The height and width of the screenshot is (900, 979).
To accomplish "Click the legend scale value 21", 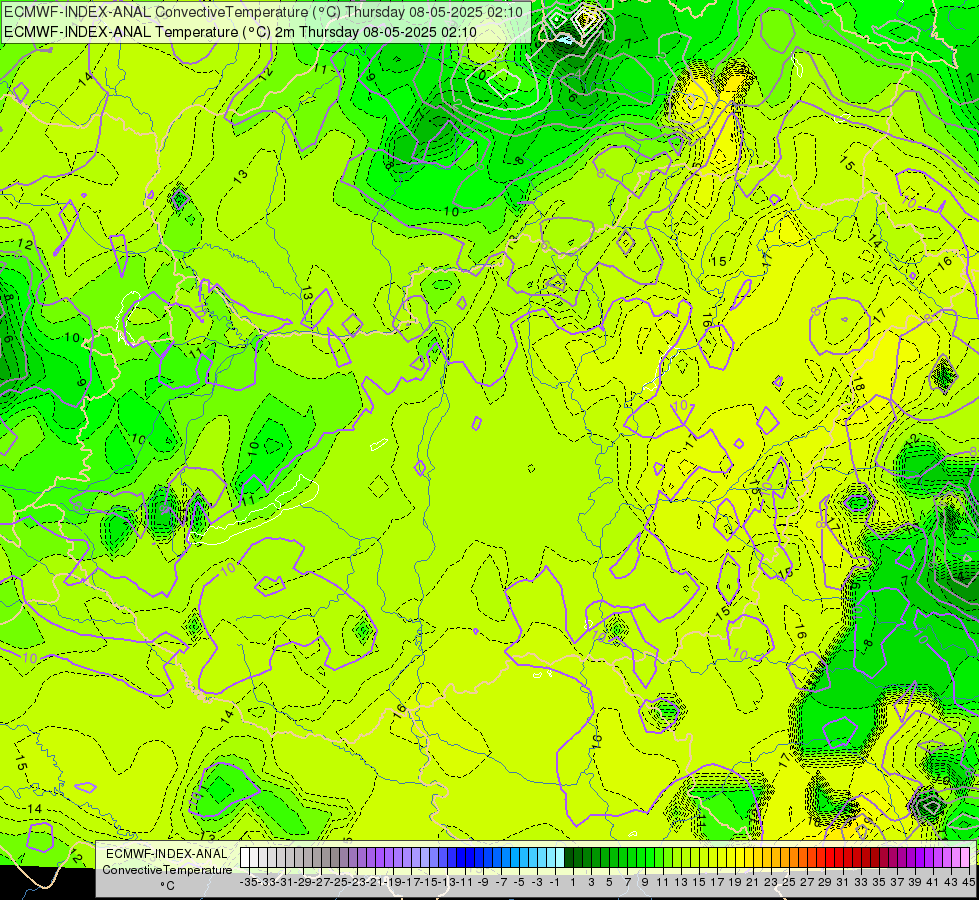I will pos(753,883).
